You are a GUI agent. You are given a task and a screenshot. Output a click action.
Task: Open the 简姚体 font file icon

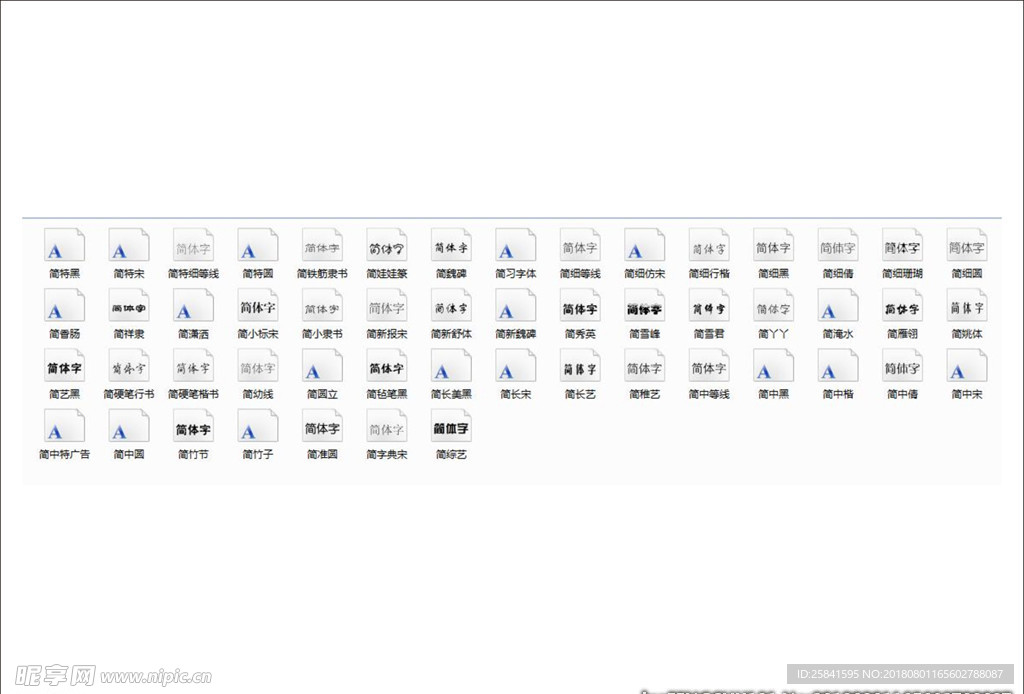pyautogui.click(x=966, y=306)
